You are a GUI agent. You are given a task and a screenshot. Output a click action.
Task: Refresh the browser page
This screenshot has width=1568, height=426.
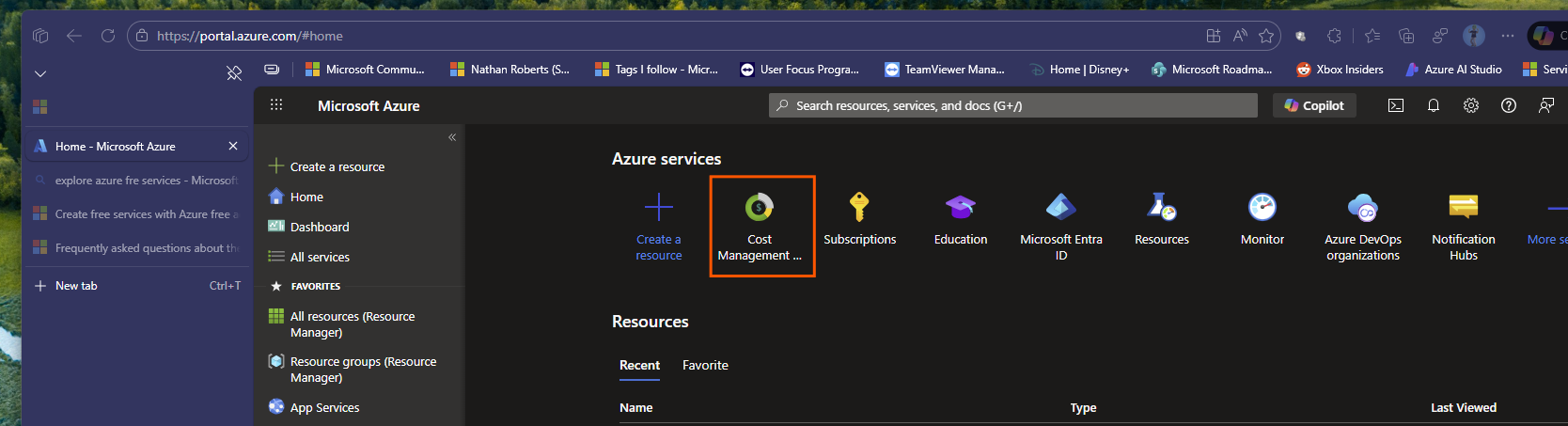pos(108,36)
